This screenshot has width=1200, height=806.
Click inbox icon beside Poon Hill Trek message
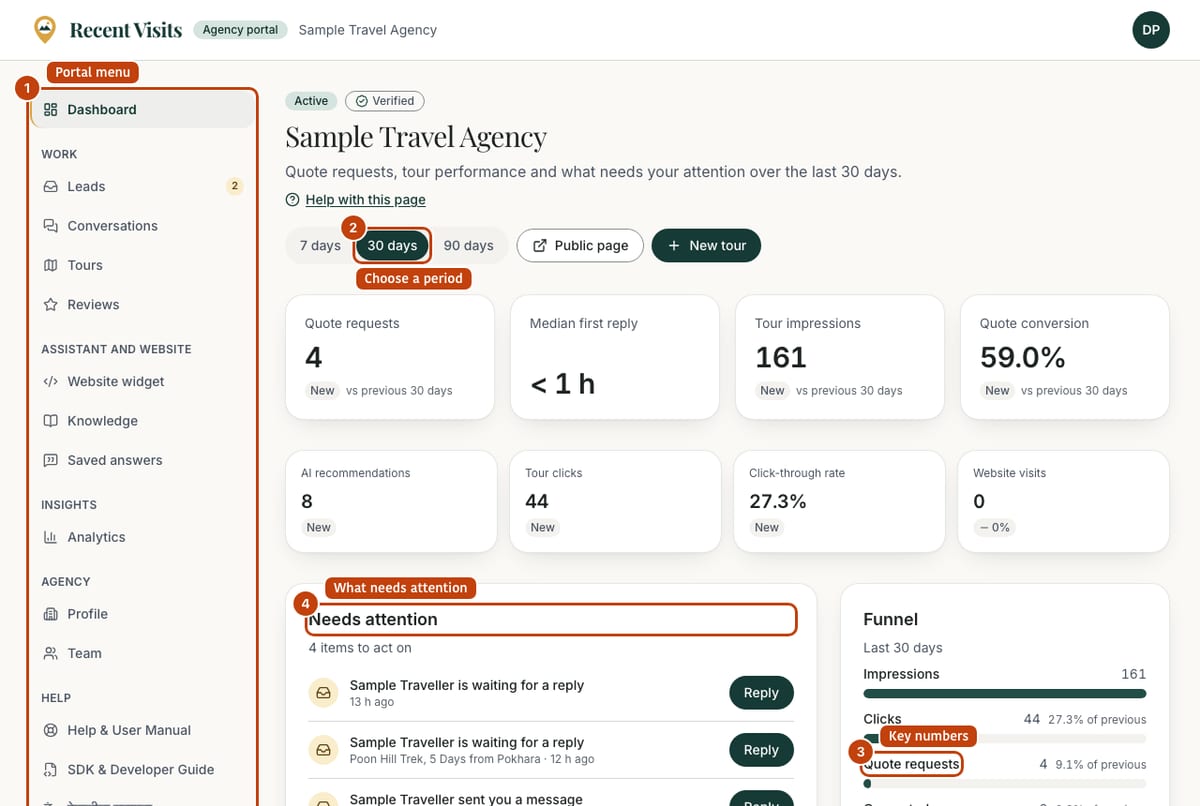tap(323, 749)
